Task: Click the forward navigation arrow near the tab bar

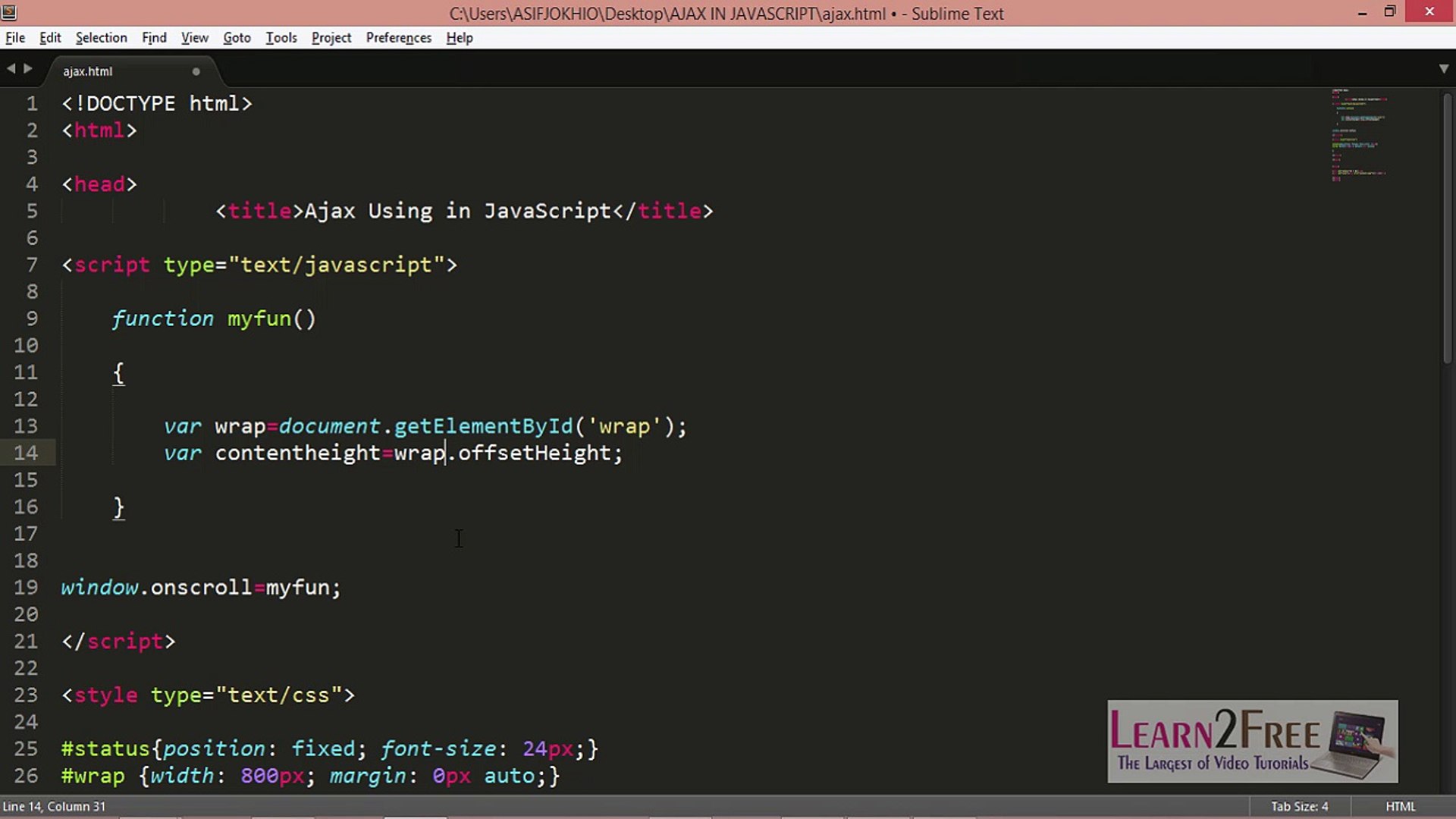Action: pyautogui.click(x=29, y=68)
